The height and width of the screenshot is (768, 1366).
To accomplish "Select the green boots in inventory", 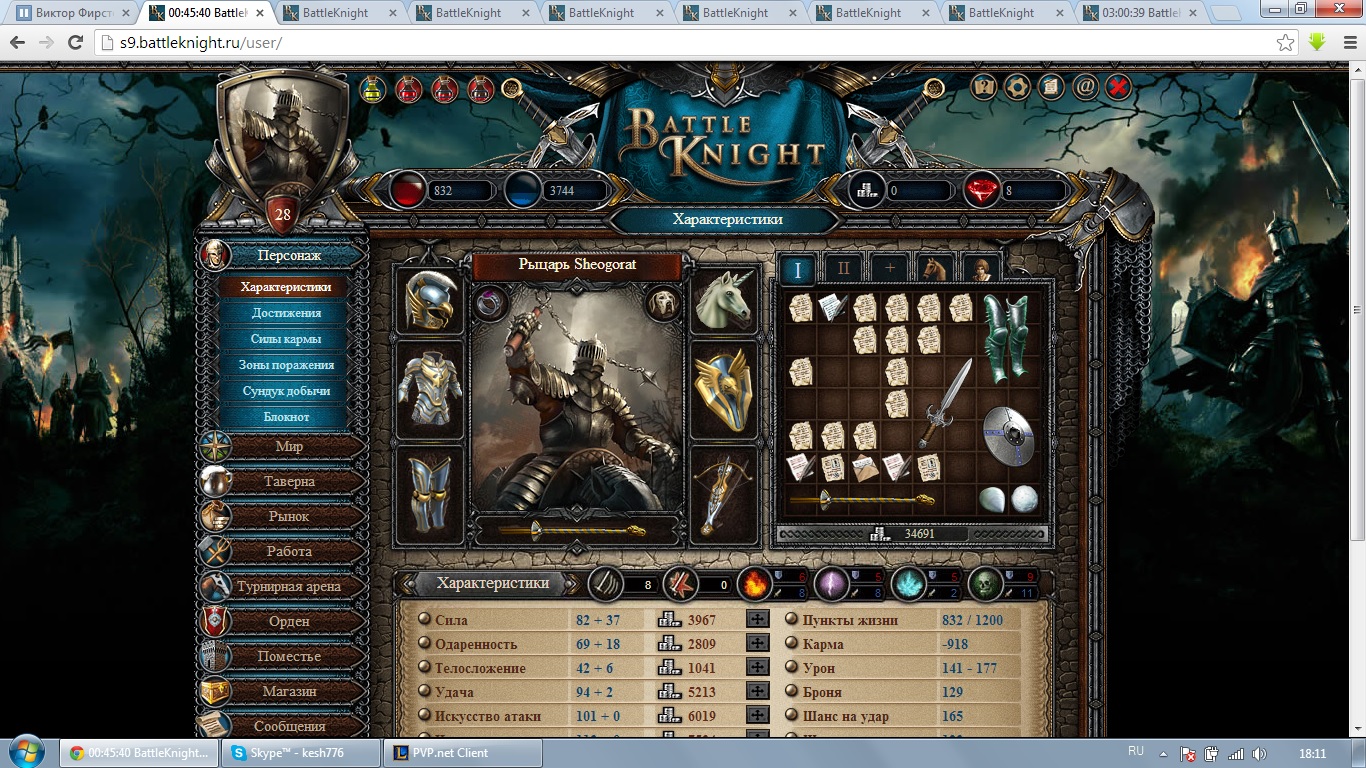I will pos(1007,337).
